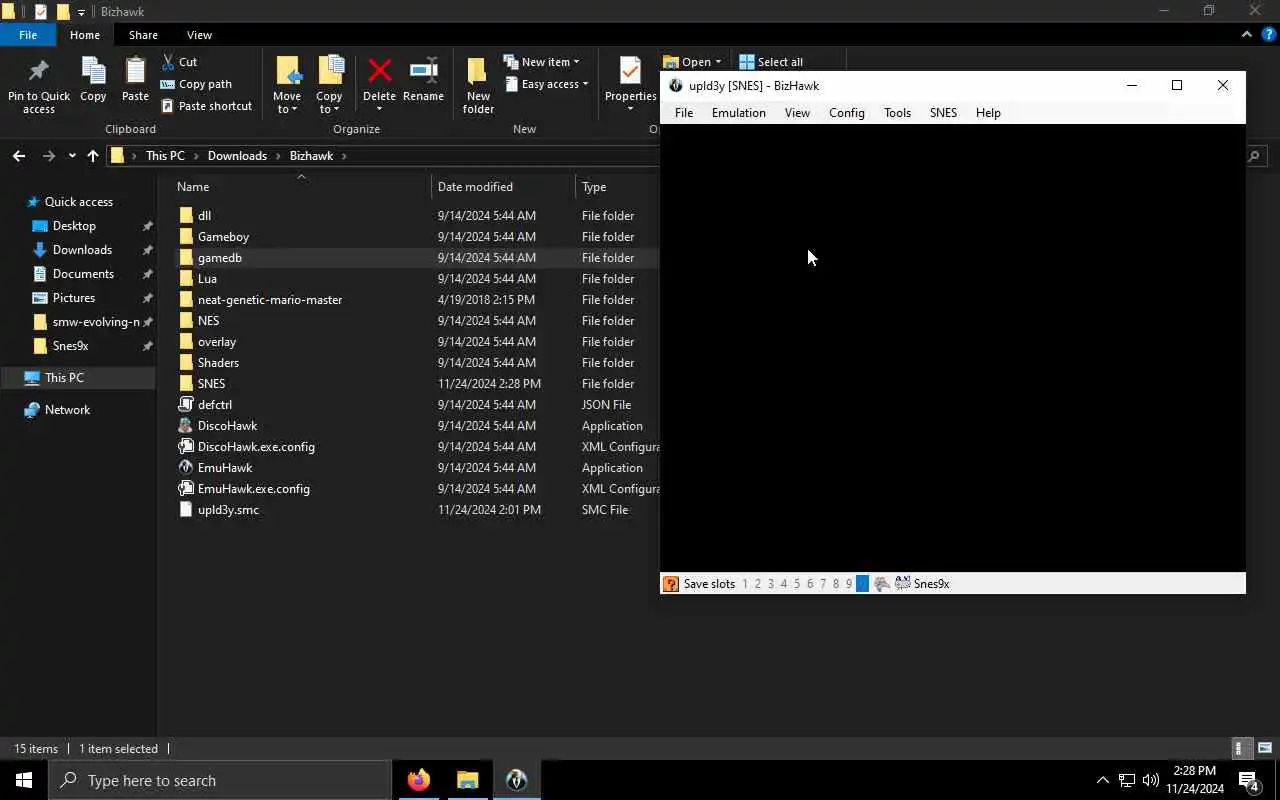Viewport: 1280px width, 800px height.
Task: Open the Explorer File tab
Action: click(x=28, y=35)
